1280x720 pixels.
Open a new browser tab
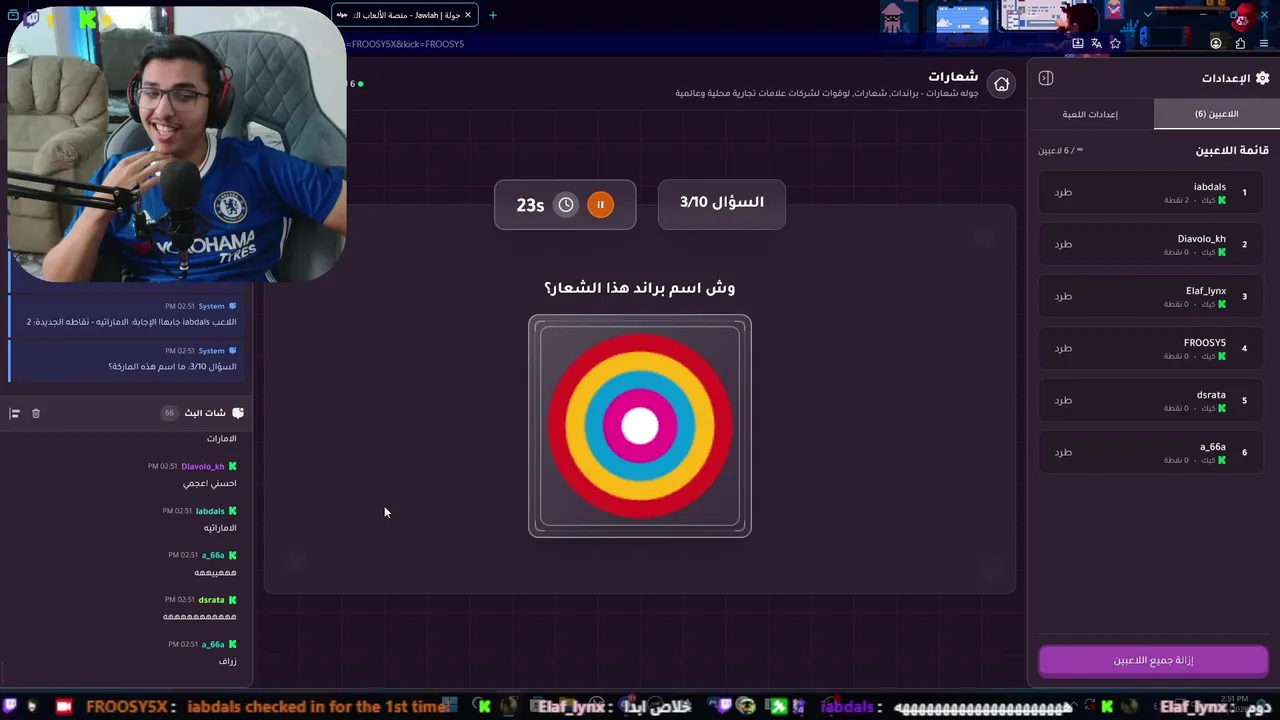point(493,15)
